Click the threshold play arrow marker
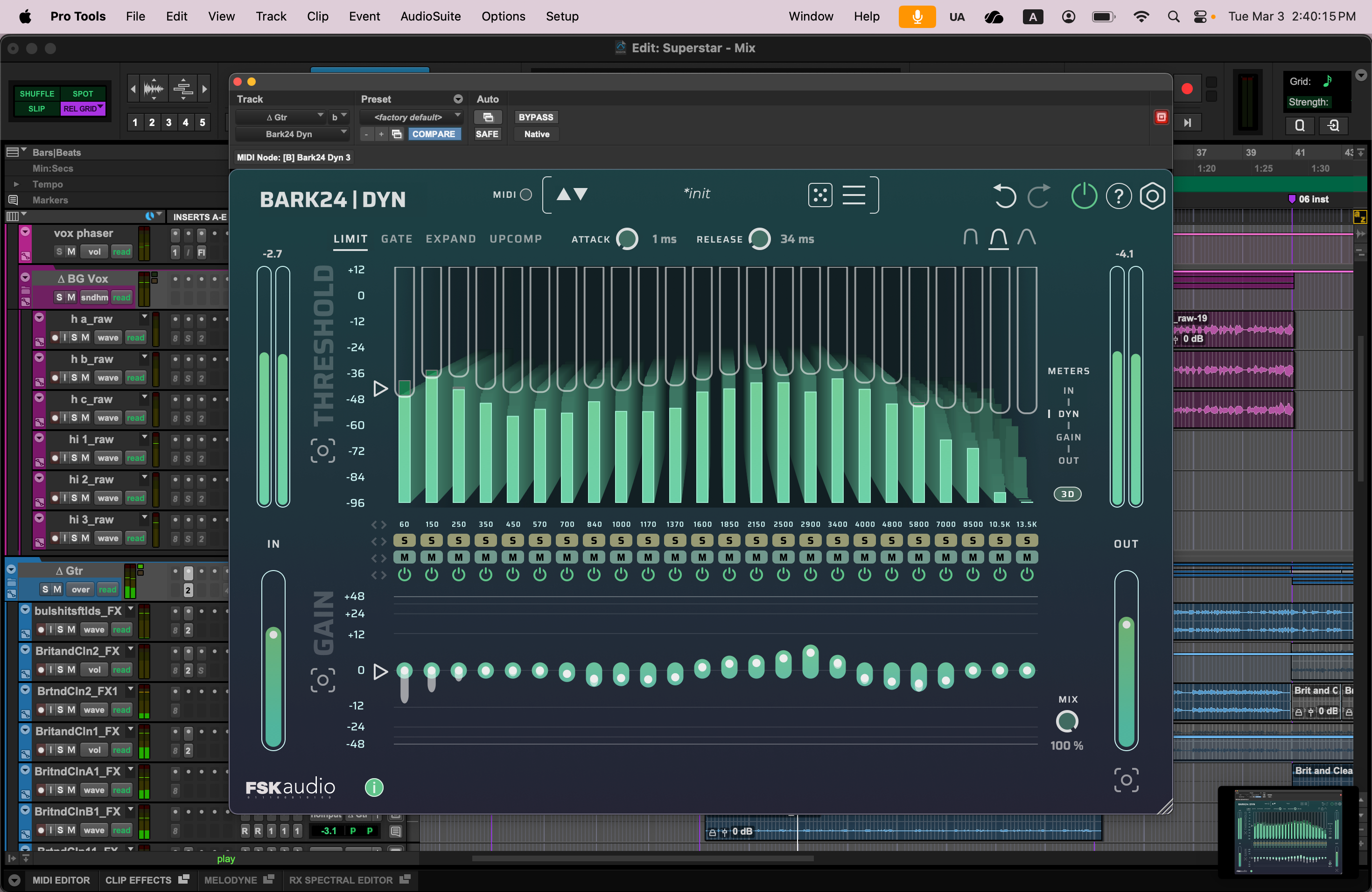 [x=380, y=388]
